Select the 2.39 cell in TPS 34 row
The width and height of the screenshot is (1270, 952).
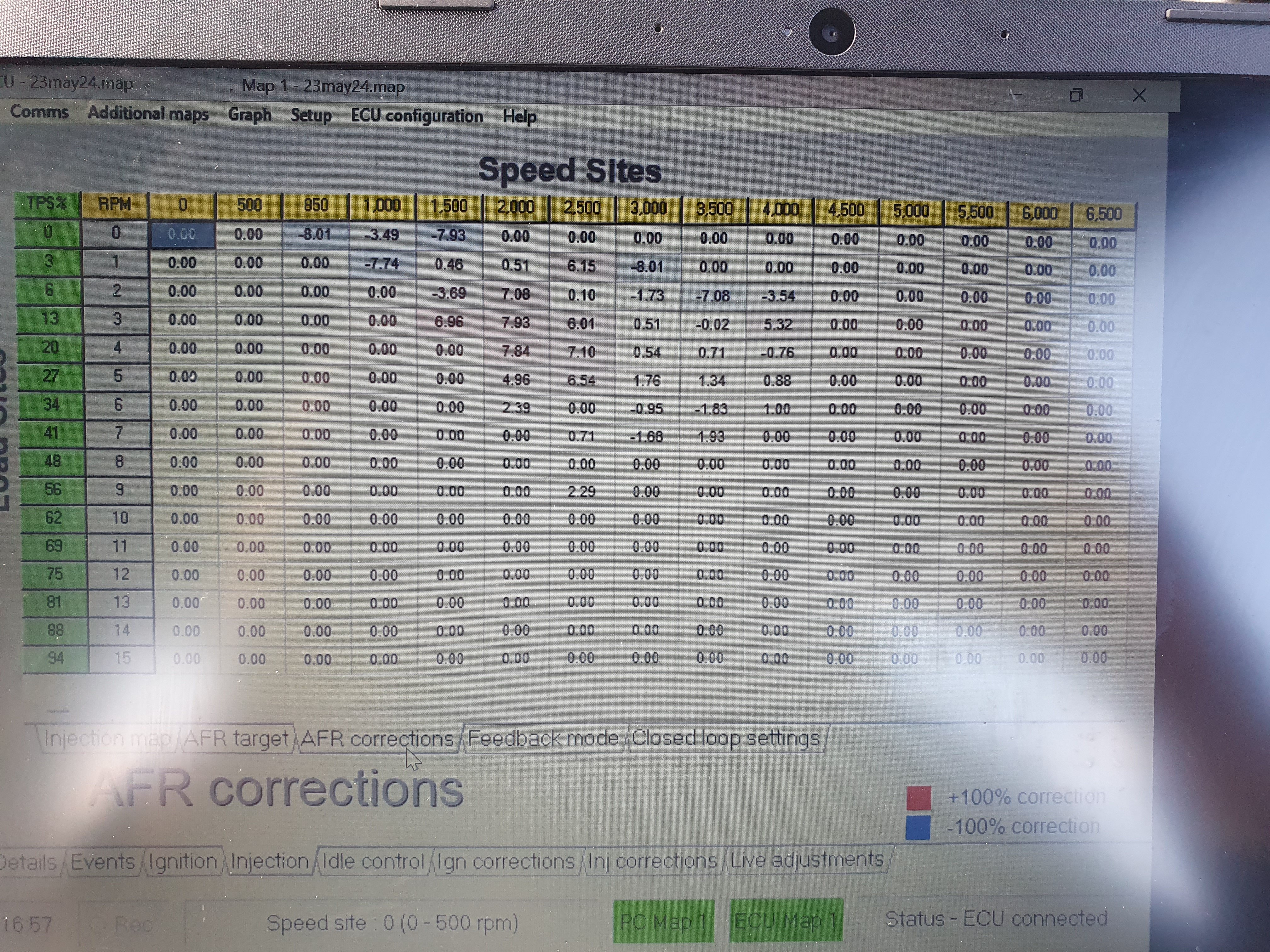pos(516,407)
